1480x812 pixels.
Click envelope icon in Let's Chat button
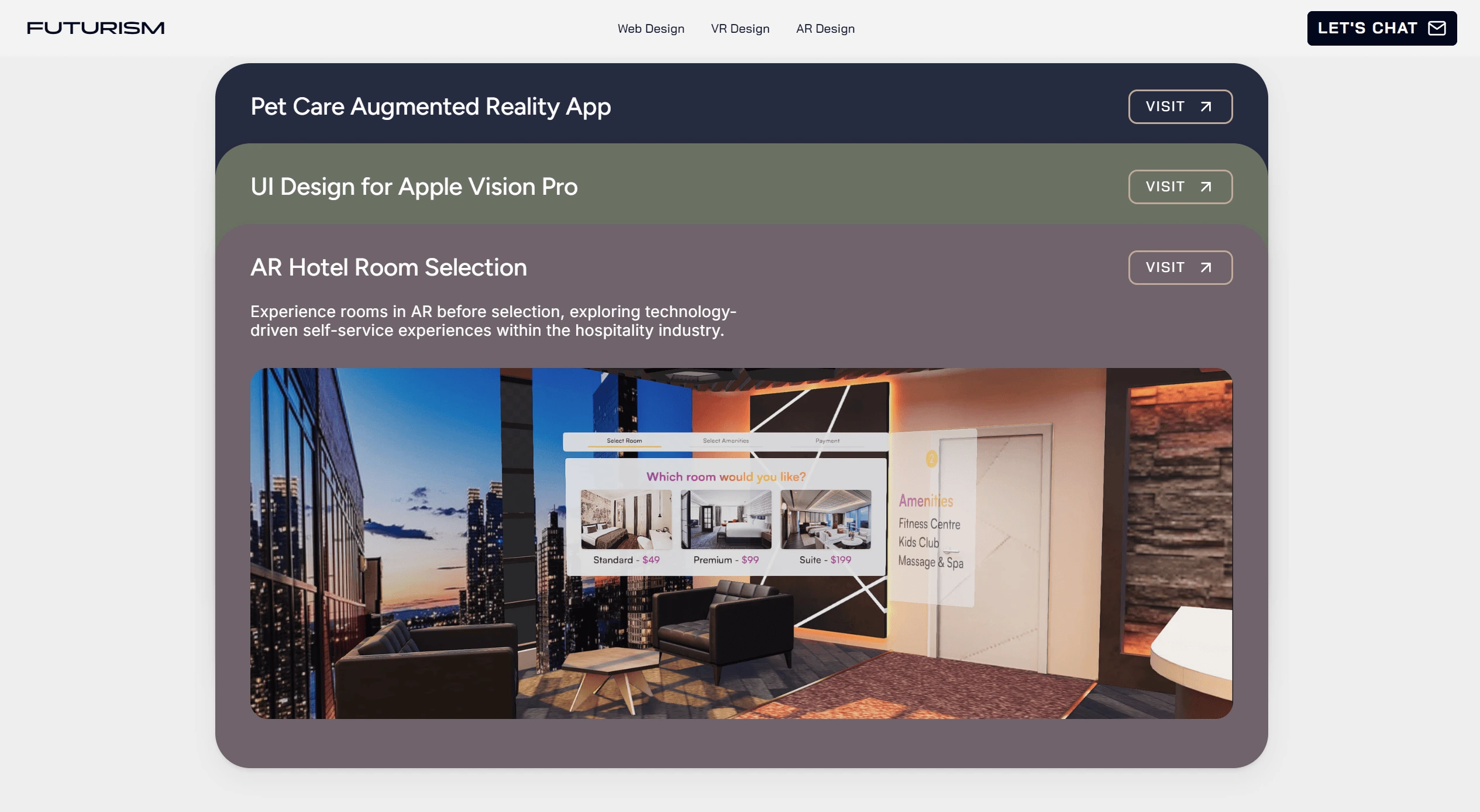(1437, 28)
